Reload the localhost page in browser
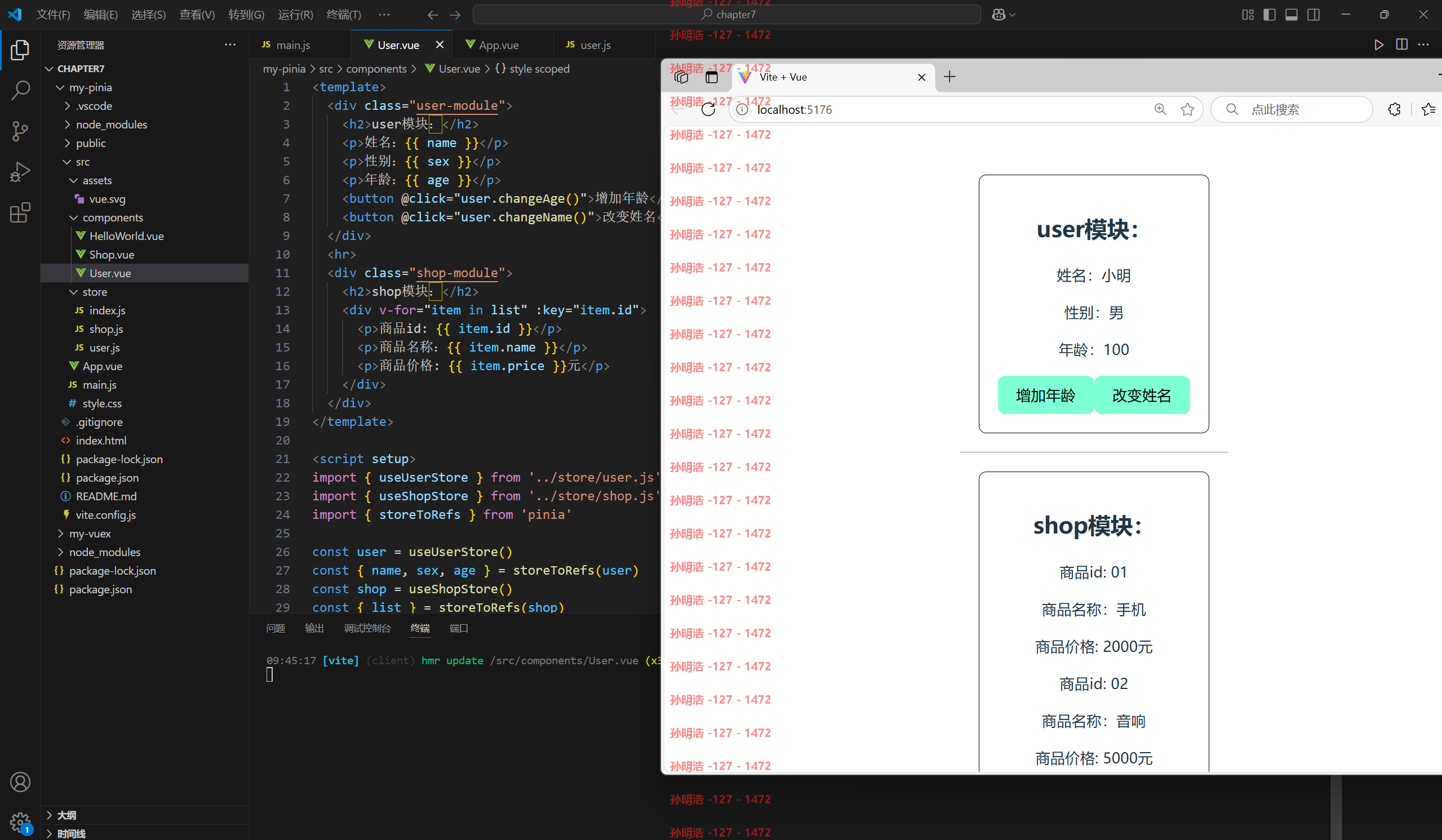Screen dimensions: 1442x840 [x=708, y=109]
